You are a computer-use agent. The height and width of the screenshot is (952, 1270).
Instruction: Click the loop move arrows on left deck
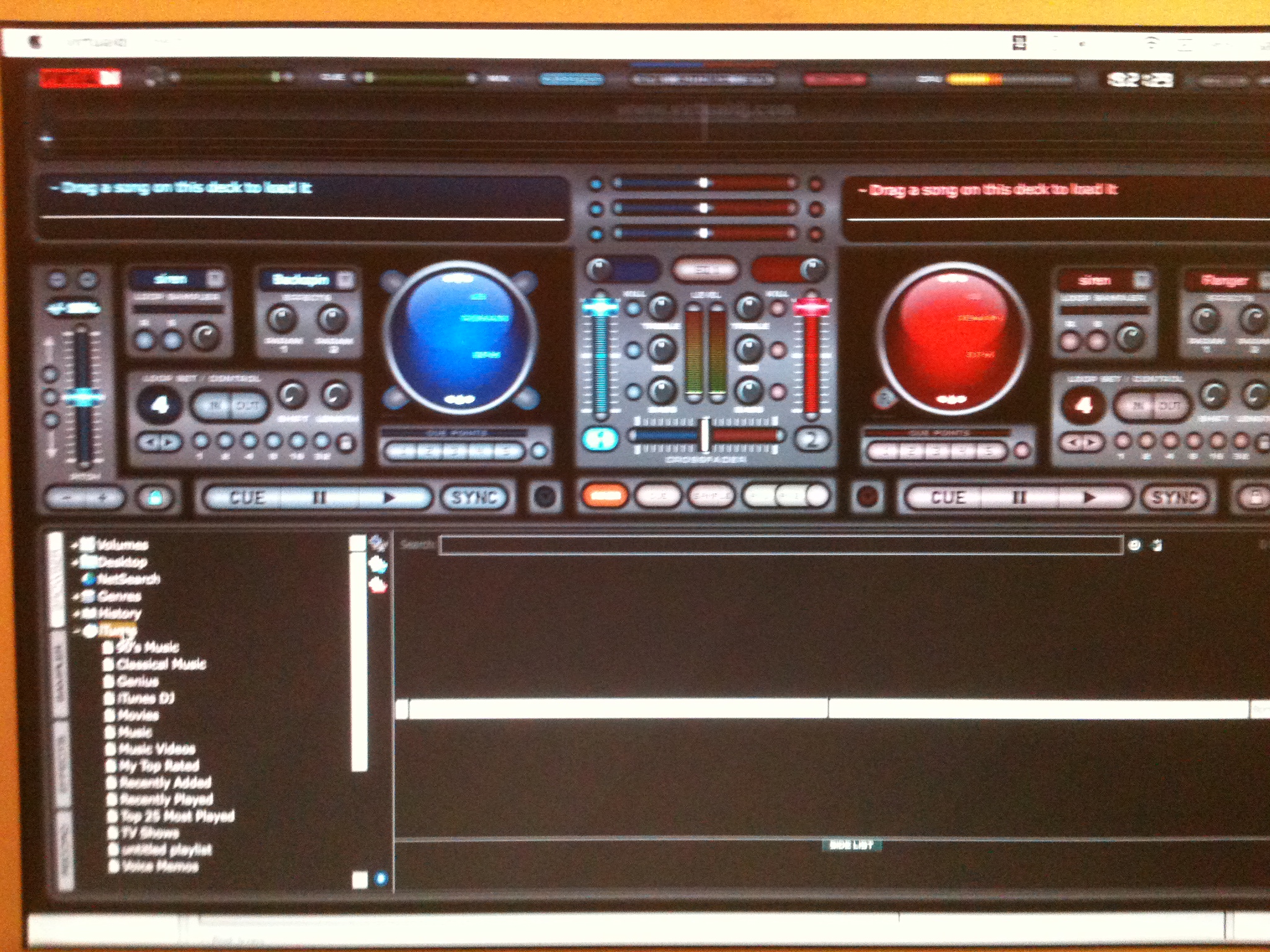[160, 442]
